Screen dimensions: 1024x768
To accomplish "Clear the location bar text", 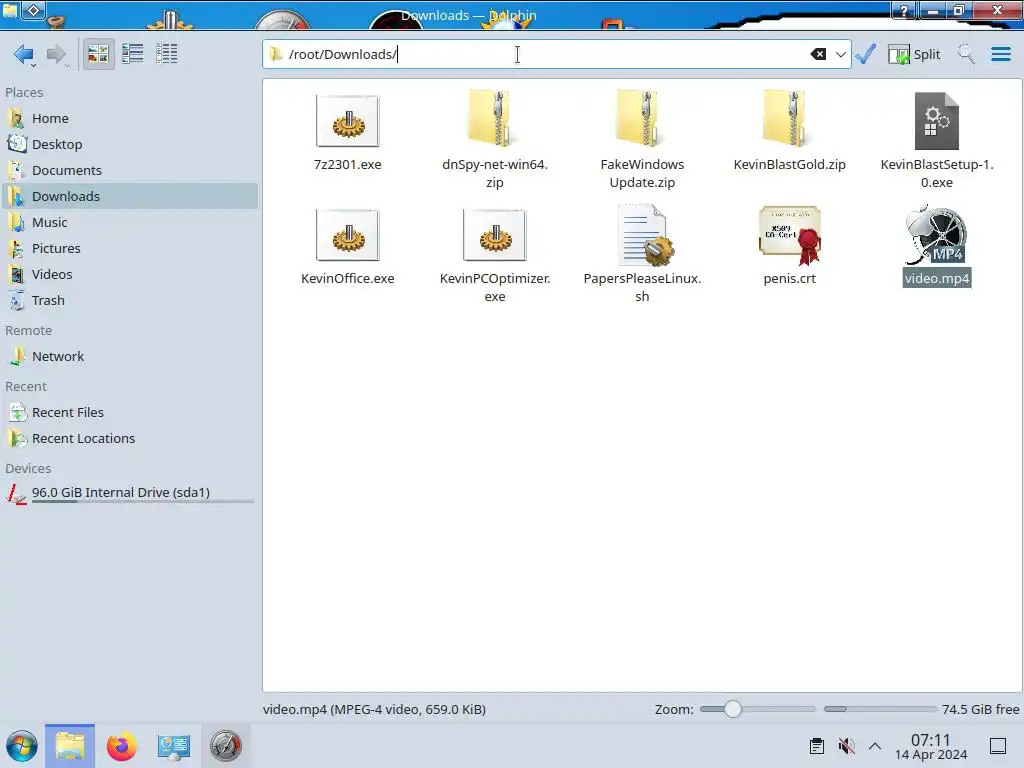I will pyautogui.click(x=818, y=54).
